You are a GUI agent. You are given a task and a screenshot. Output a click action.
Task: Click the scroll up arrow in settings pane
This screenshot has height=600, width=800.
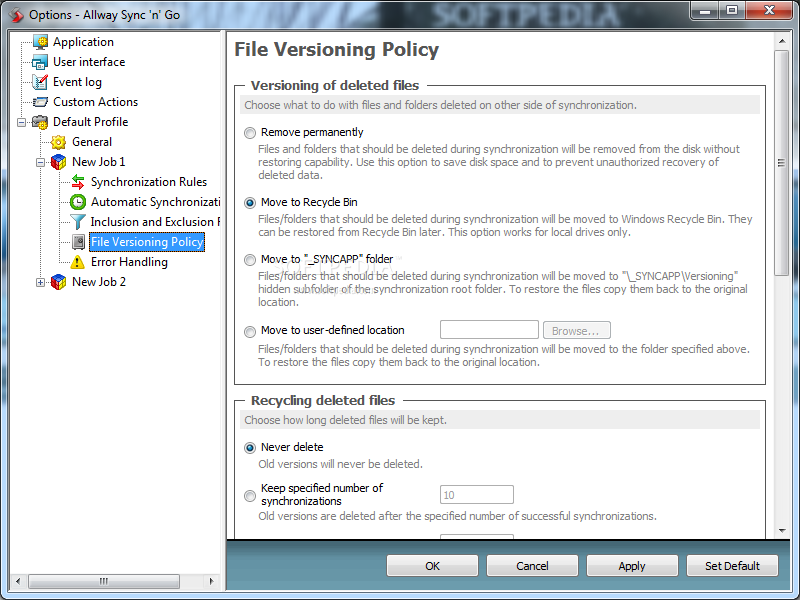781,41
